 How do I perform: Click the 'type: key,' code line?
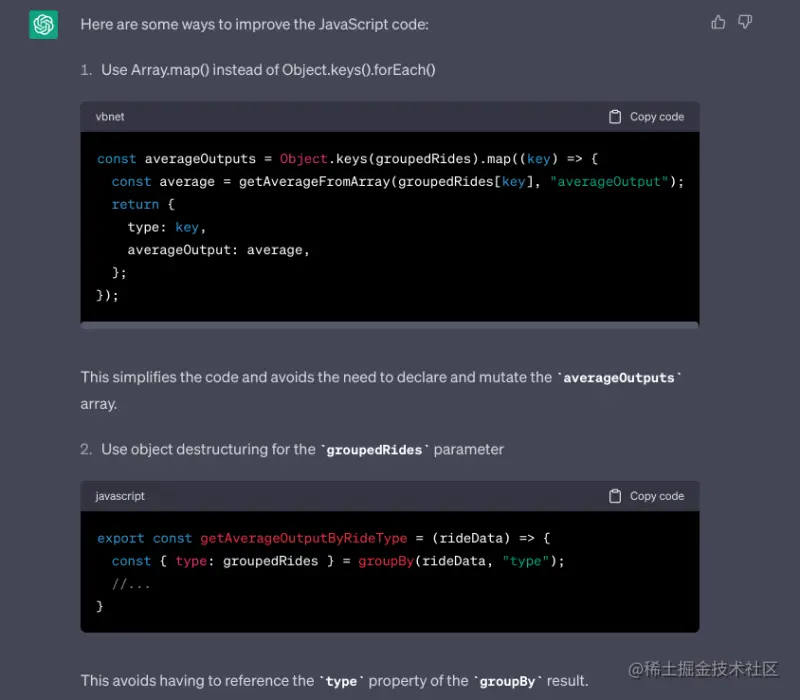[x=166, y=227]
